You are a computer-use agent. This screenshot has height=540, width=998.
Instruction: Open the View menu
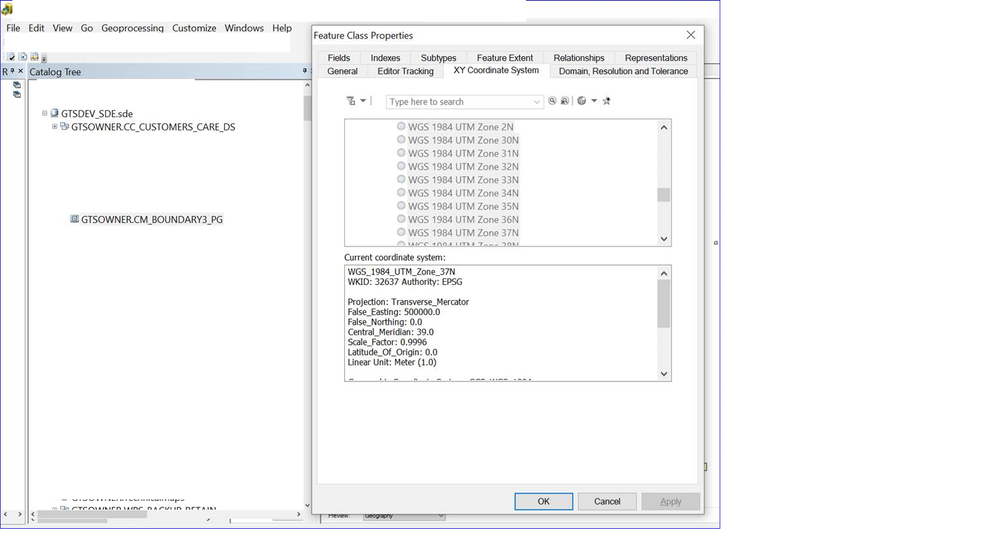pyautogui.click(x=62, y=28)
